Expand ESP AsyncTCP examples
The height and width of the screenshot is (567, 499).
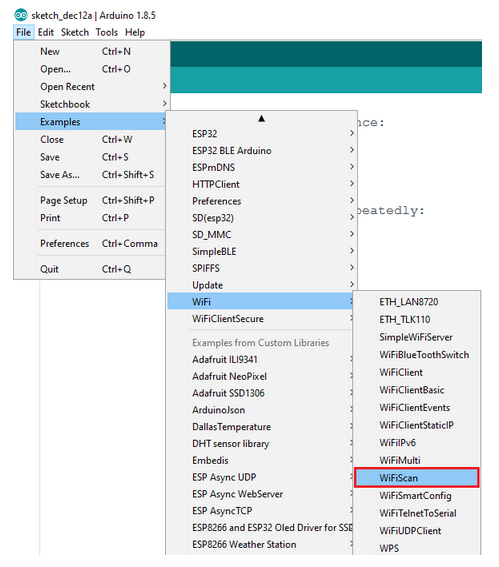(x=260, y=511)
